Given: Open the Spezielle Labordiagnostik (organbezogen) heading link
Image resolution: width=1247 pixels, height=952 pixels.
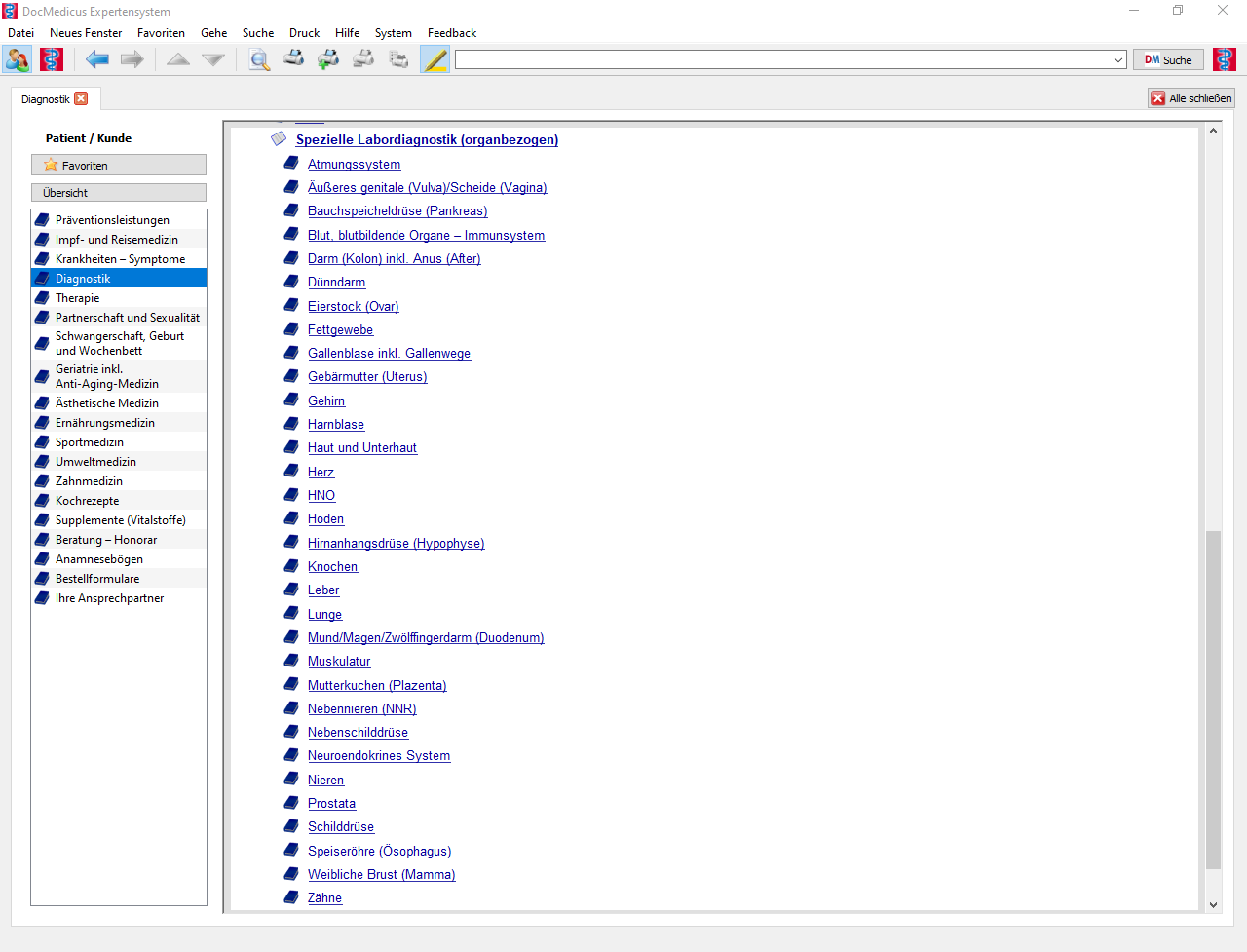Looking at the screenshot, I should click(427, 139).
